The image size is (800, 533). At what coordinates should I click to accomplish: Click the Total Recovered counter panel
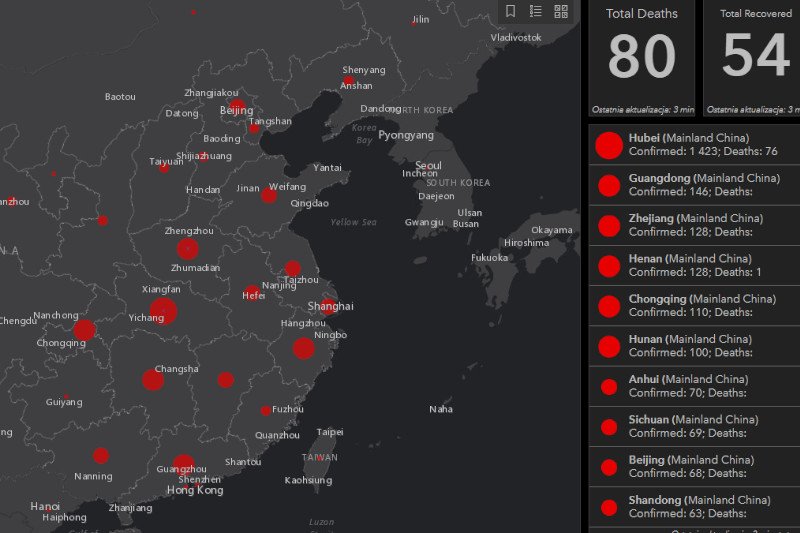click(x=754, y=58)
